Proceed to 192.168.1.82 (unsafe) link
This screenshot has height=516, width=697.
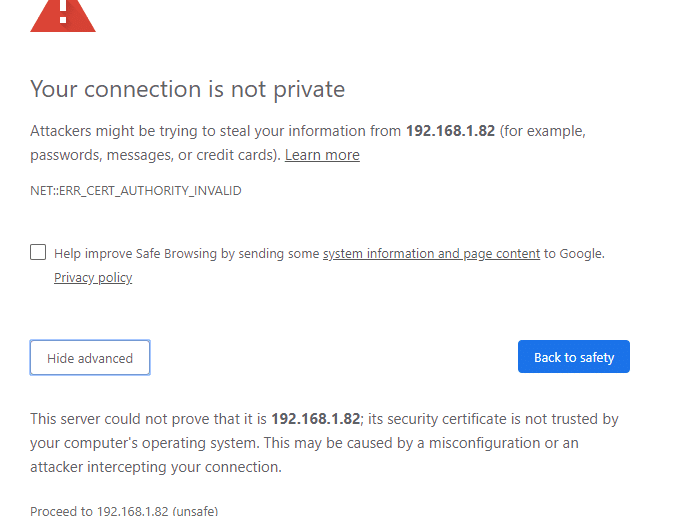[x=124, y=510]
